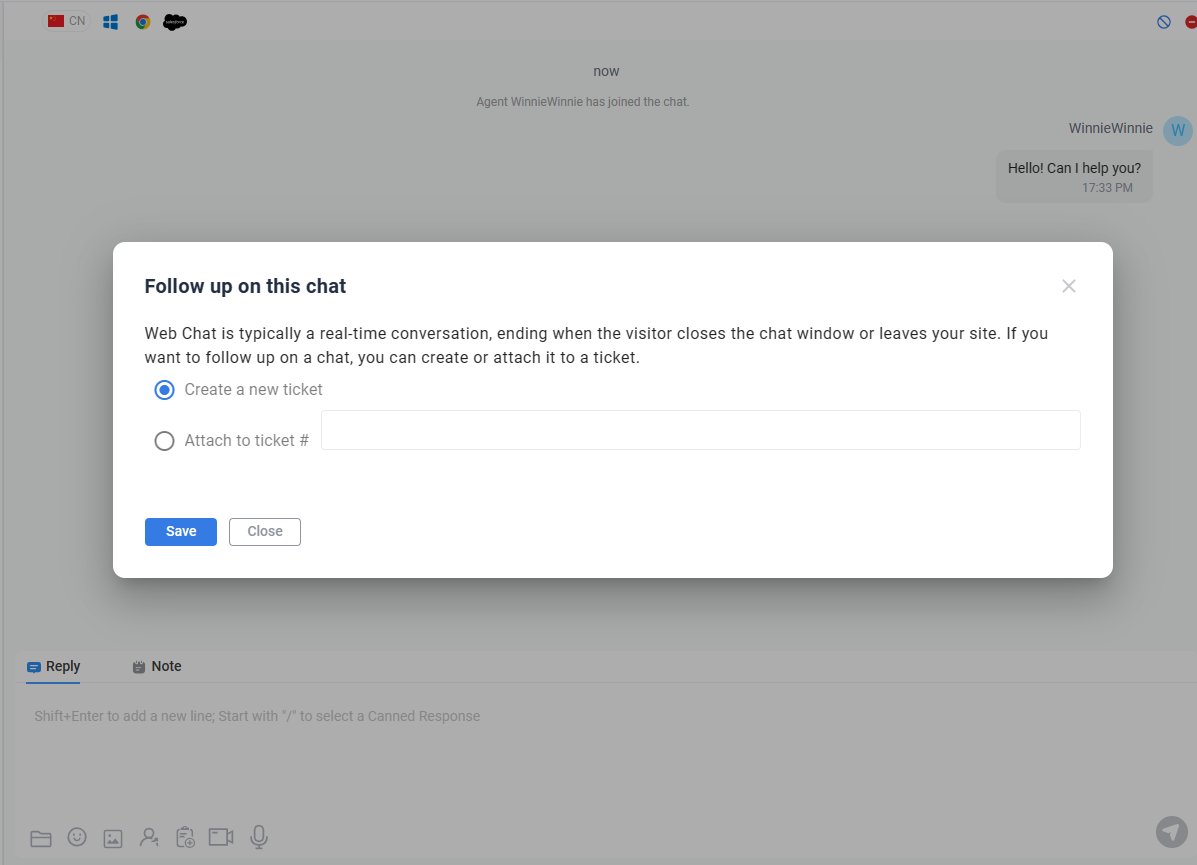Click the clipboard with plus icon
This screenshot has width=1197, height=865.
click(x=185, y=837)
